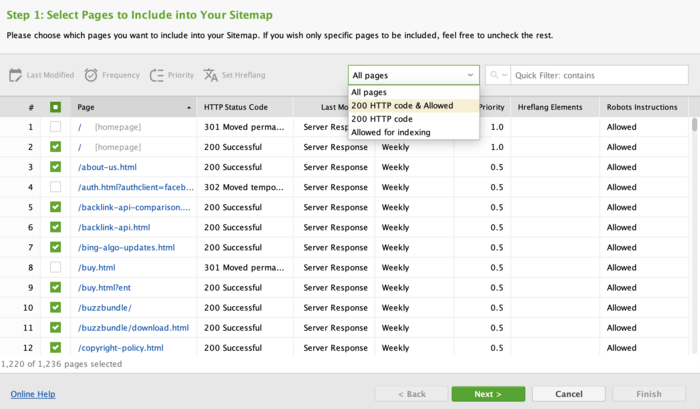
Task: Open the Online Help link
Action: (x=33, y=394)
